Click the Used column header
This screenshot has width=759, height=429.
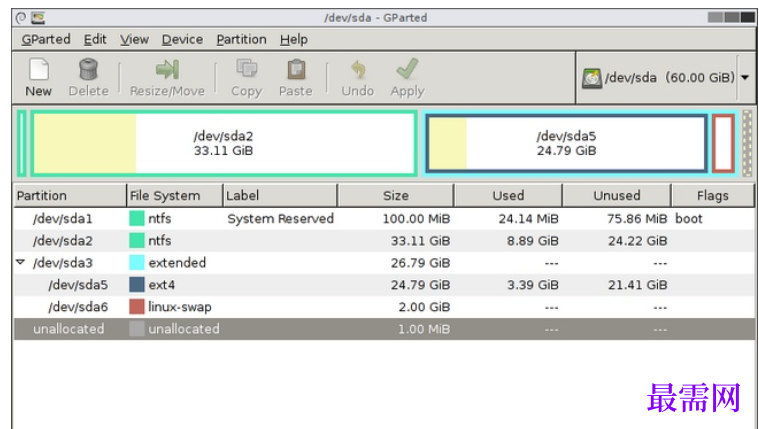[x=508, y=196]
